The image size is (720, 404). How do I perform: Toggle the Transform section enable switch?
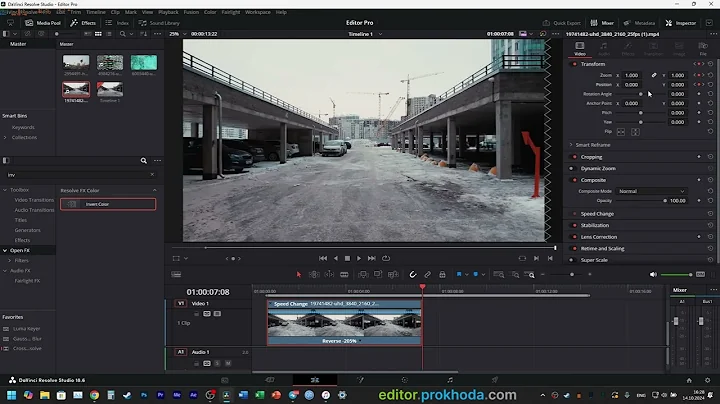[574, 64]
